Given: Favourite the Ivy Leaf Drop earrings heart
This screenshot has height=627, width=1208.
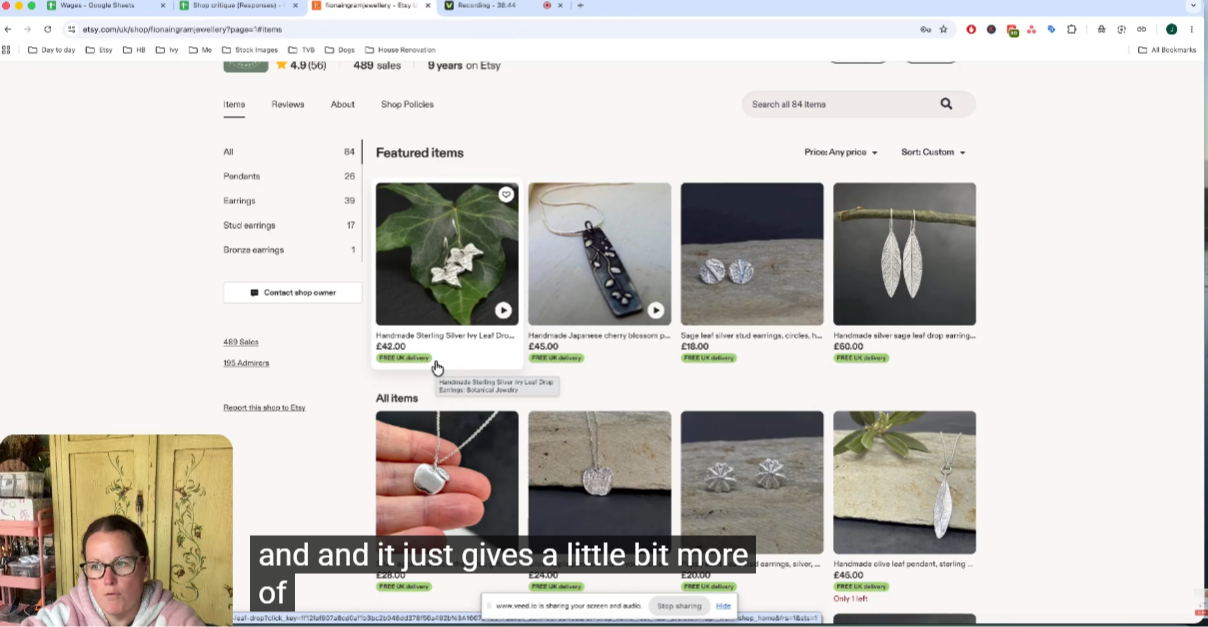Looking at the screenshot, I should pyautogui.click(x=506, y=195).
